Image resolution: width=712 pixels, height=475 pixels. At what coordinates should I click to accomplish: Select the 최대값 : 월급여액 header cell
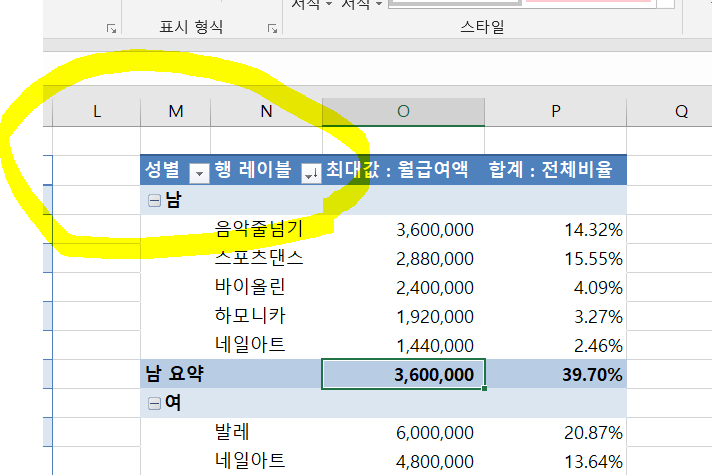point(403,170)
